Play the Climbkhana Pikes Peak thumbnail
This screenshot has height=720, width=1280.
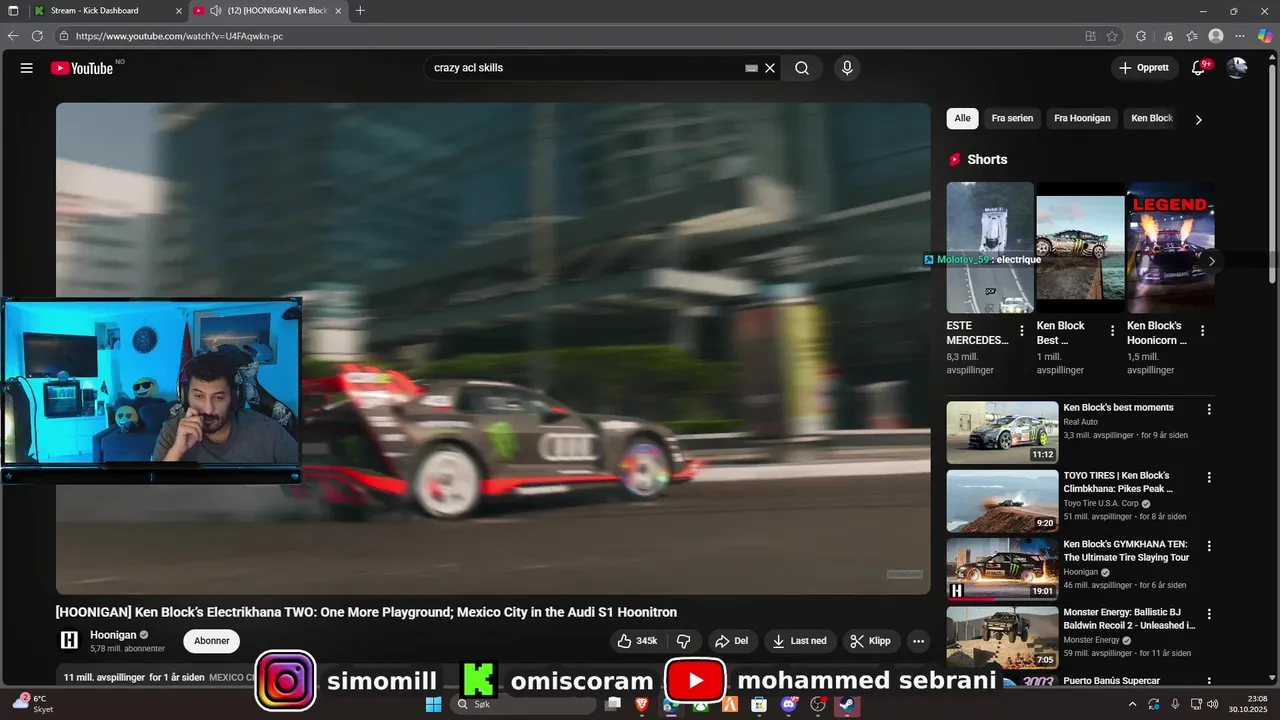coord(1002,501)
